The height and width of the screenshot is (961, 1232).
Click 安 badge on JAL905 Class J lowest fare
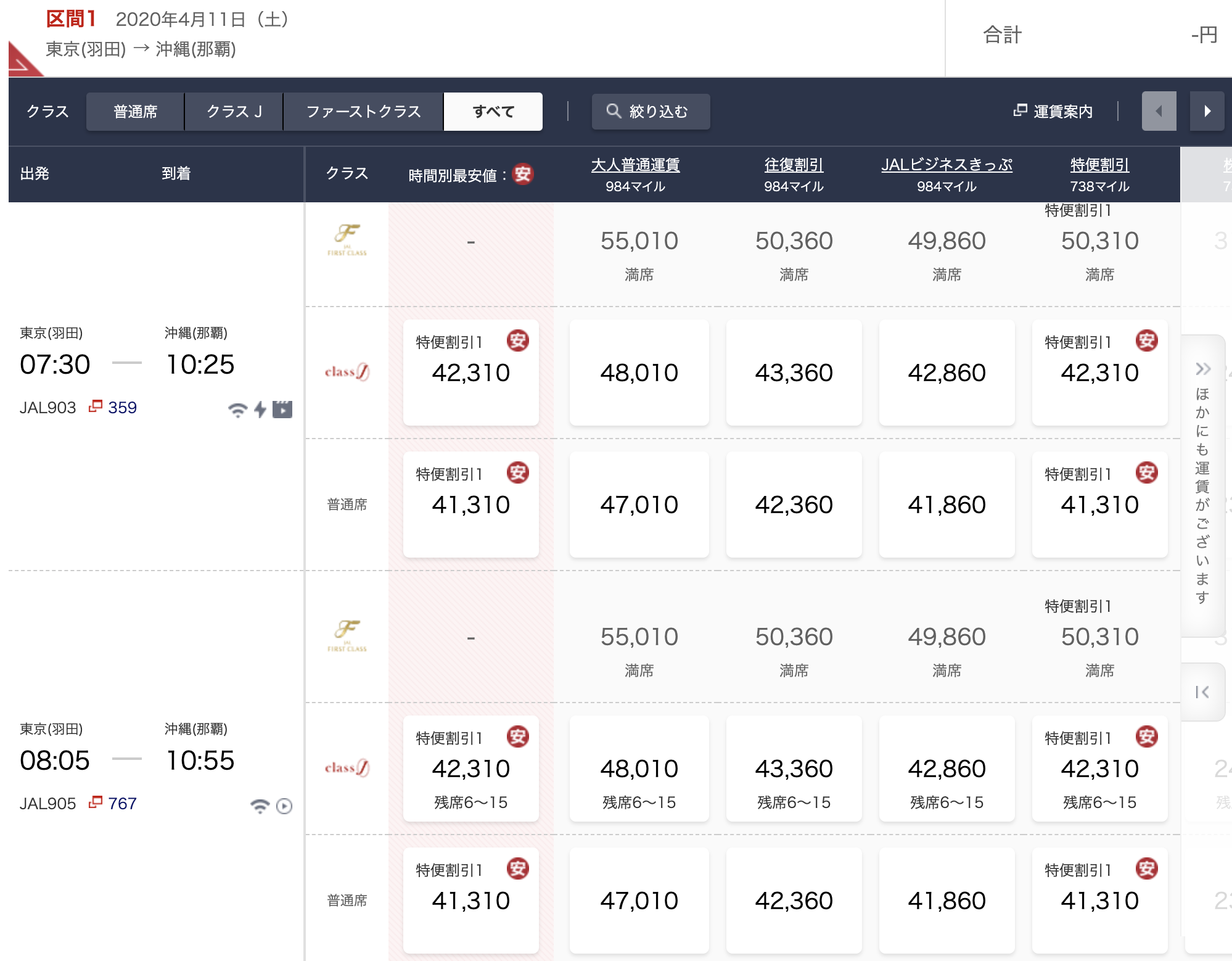[x=518, y=736]
